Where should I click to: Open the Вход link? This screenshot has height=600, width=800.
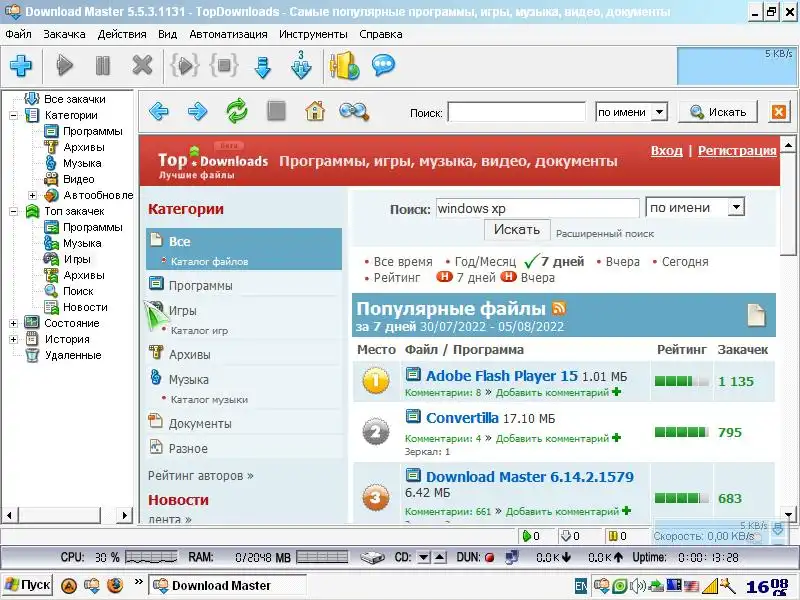pyautogui.click(x=666, y=151)
